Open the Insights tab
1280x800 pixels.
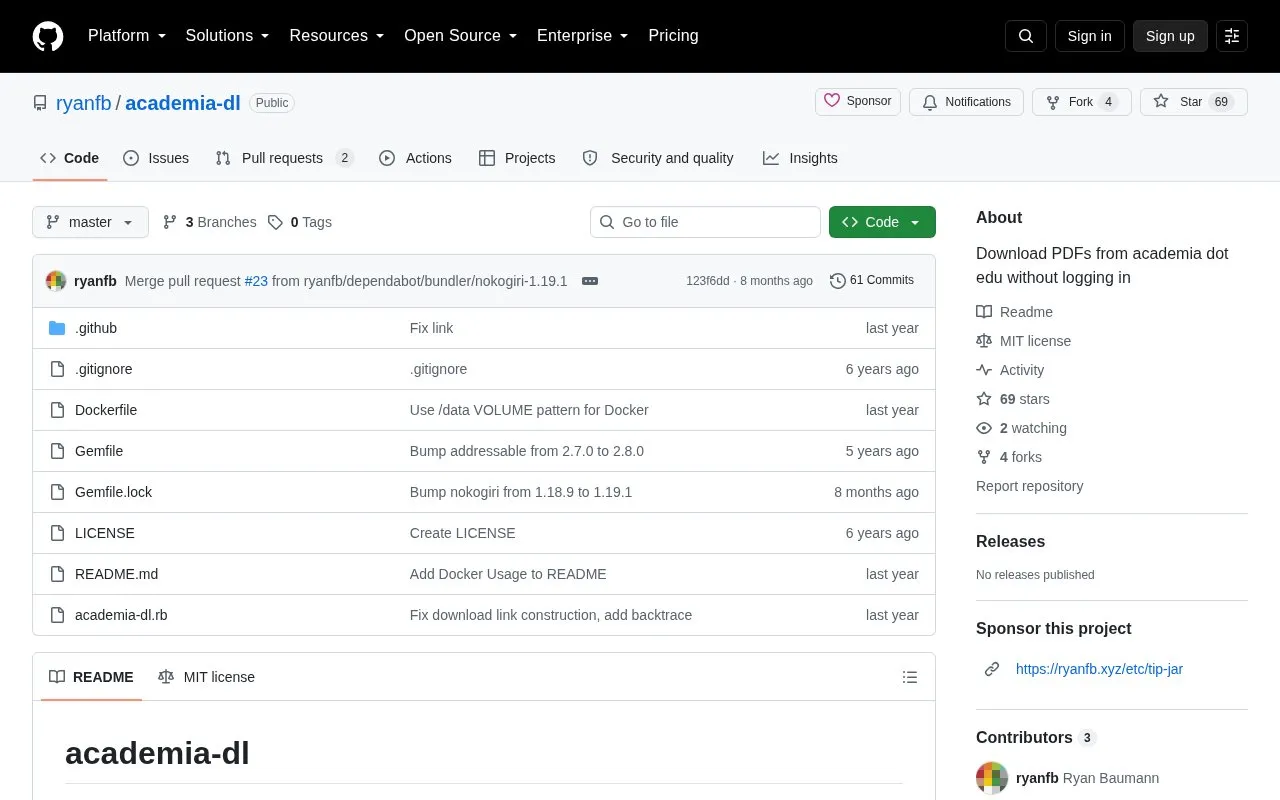pyautogui.click(x=800, y=158)
